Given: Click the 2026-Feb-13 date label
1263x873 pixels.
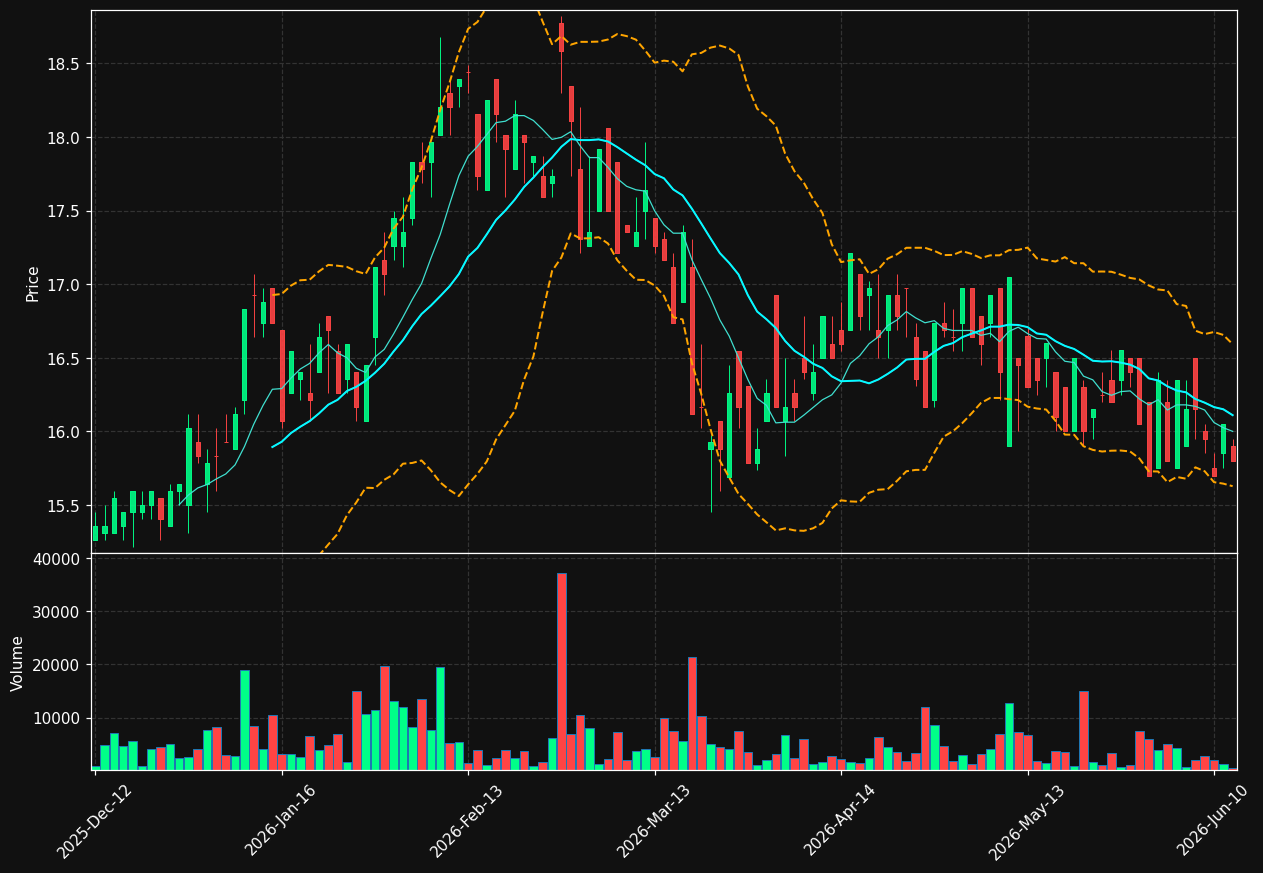Looking at the screenshot, I should coord(467,821).
